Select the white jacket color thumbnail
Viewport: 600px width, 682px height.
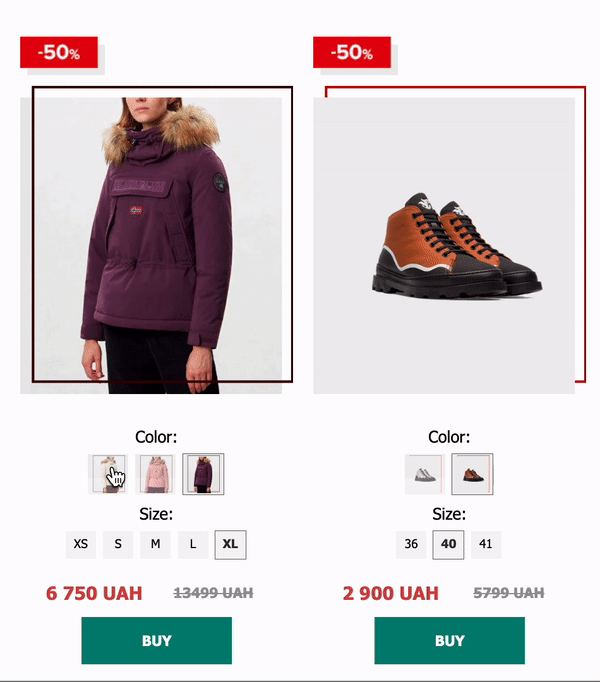coord(107,474)
